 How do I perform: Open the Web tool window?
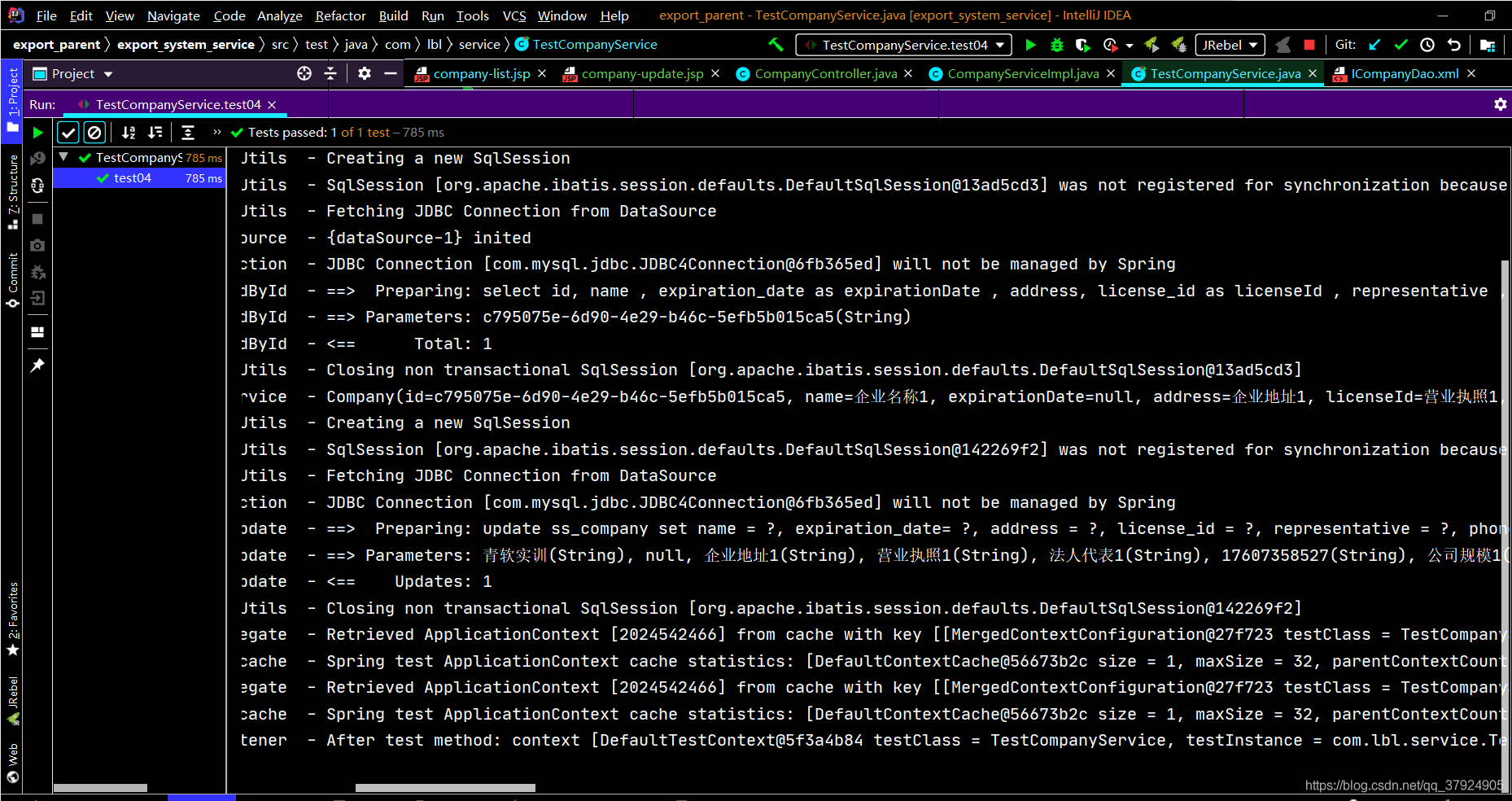(x=12, y=763)
